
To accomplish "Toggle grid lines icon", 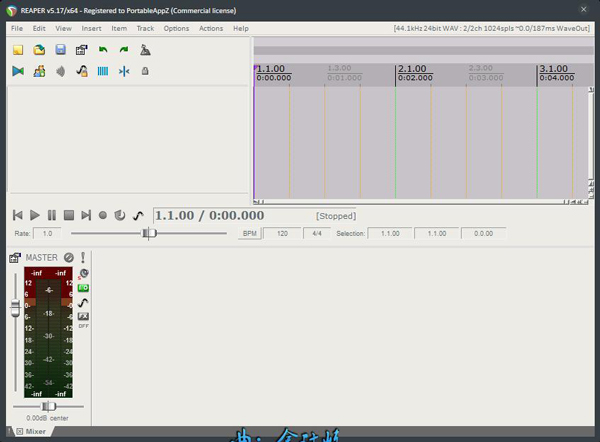I will [x=103, y=71].
